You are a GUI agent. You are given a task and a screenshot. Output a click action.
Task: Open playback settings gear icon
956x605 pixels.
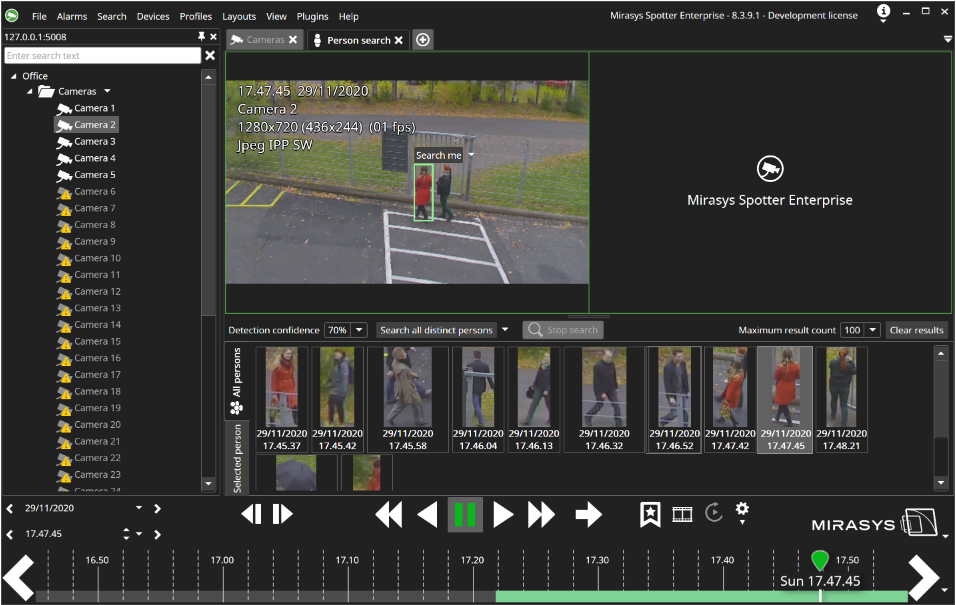[742, 511]
